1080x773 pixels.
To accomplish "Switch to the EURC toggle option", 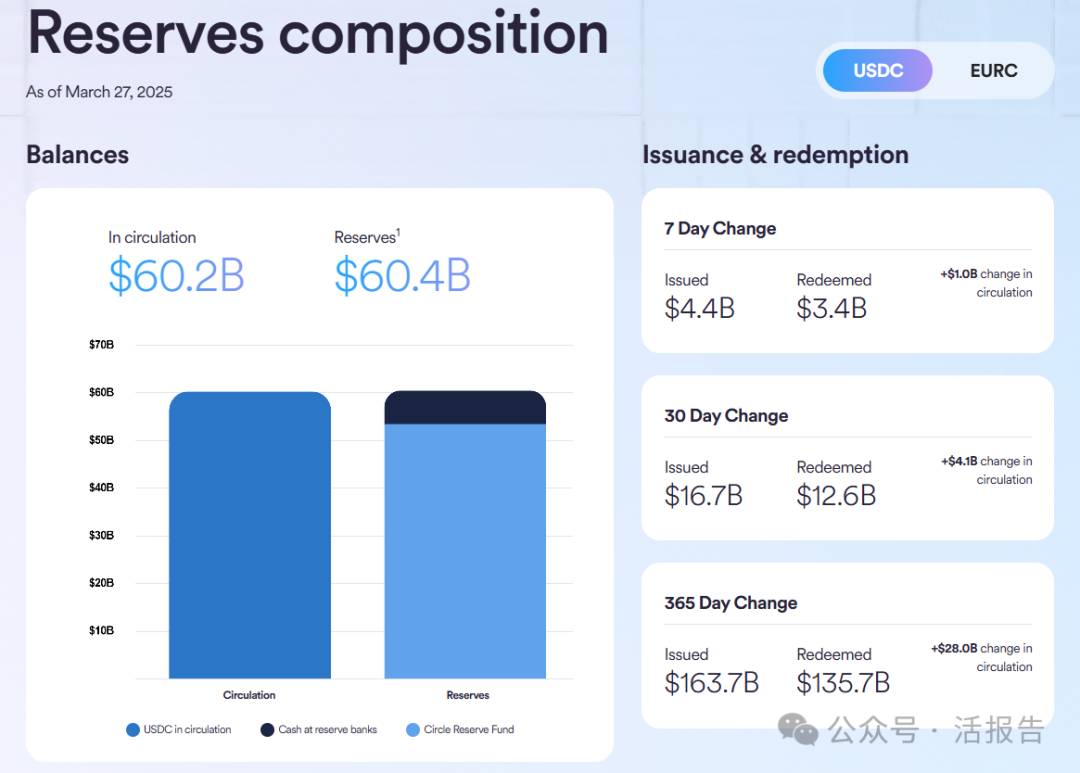I will [993, 70].
